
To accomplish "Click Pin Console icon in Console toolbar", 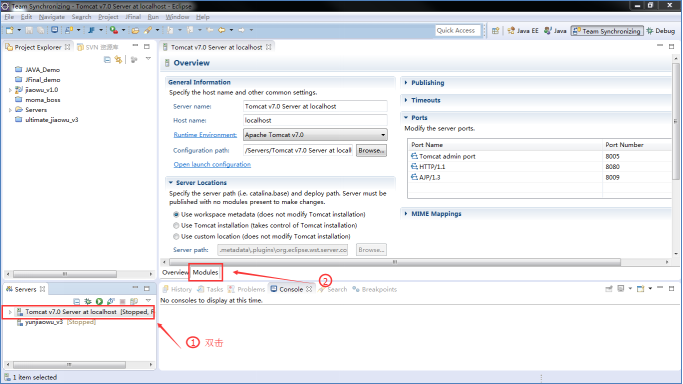I will coord(609,289).
